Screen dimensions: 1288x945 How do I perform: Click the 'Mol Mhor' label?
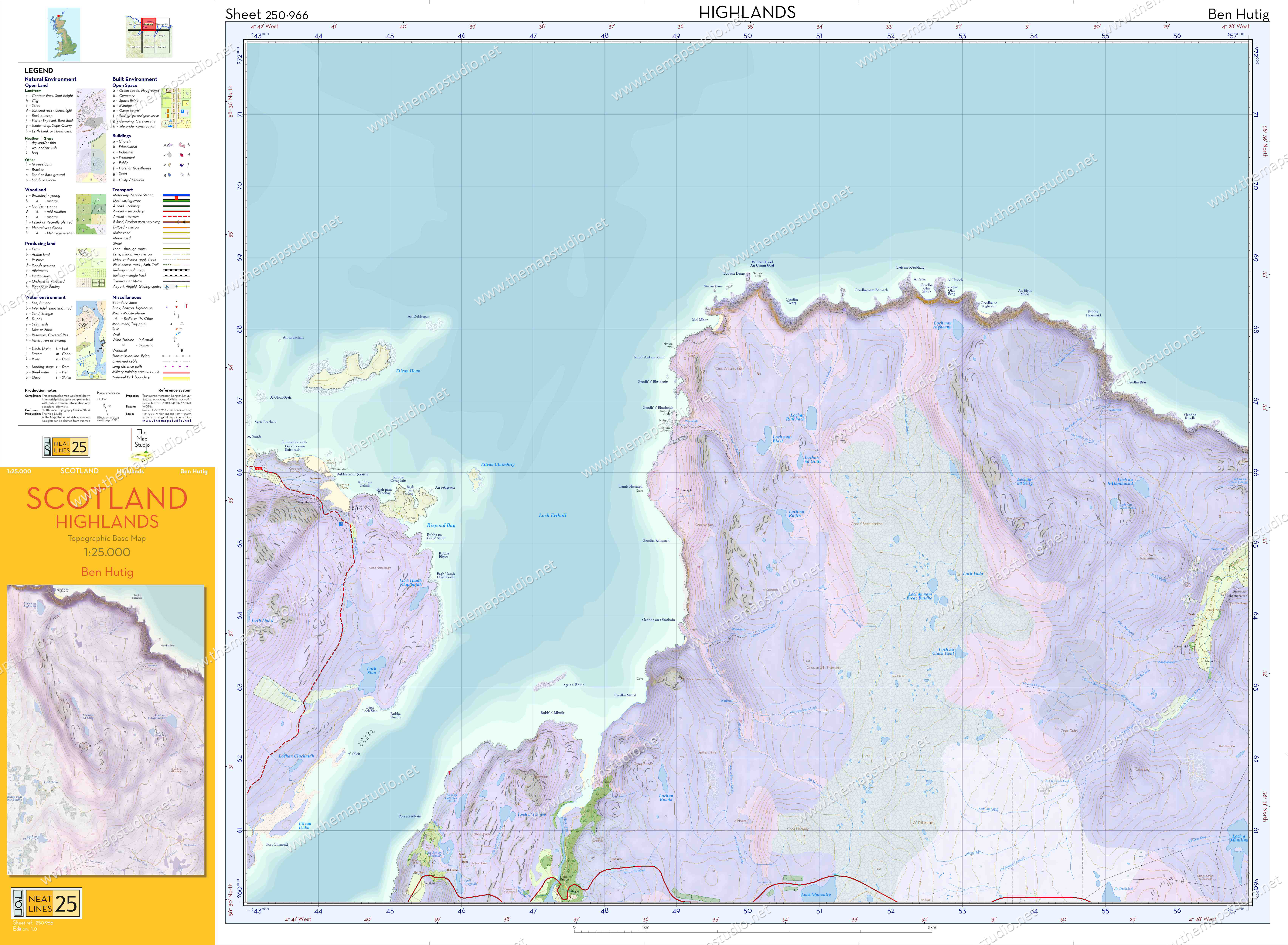[700, 320]
